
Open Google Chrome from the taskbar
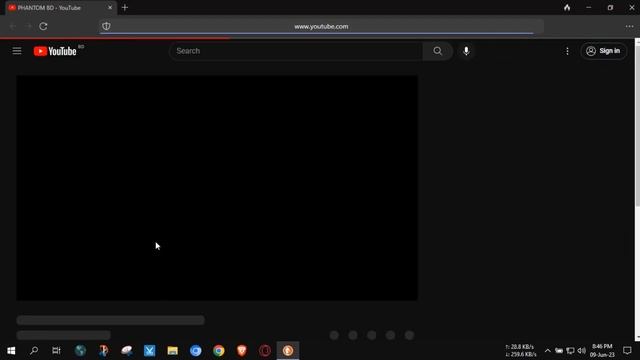219,351
